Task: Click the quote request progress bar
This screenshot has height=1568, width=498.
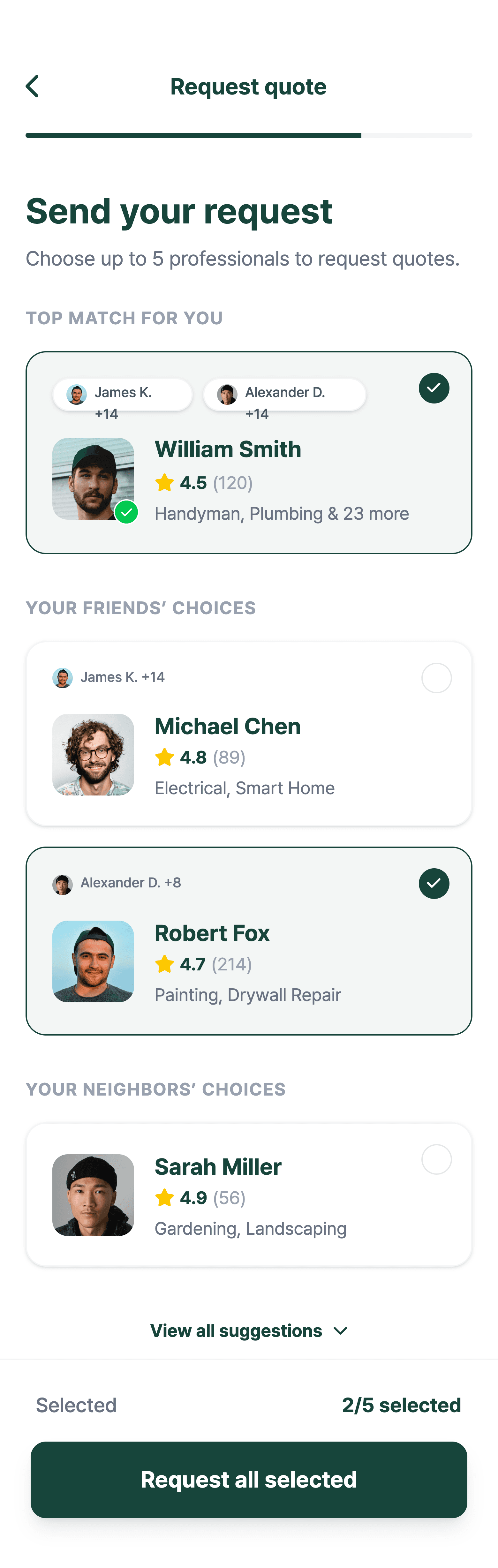Action: [248, 135]
